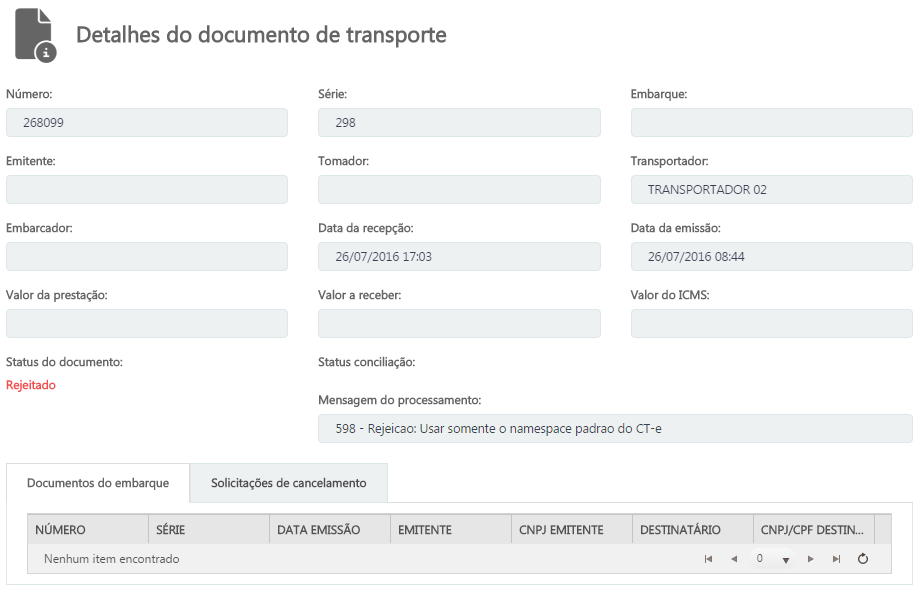
Task: Go to first page of grid
Action: coord(708,559)
